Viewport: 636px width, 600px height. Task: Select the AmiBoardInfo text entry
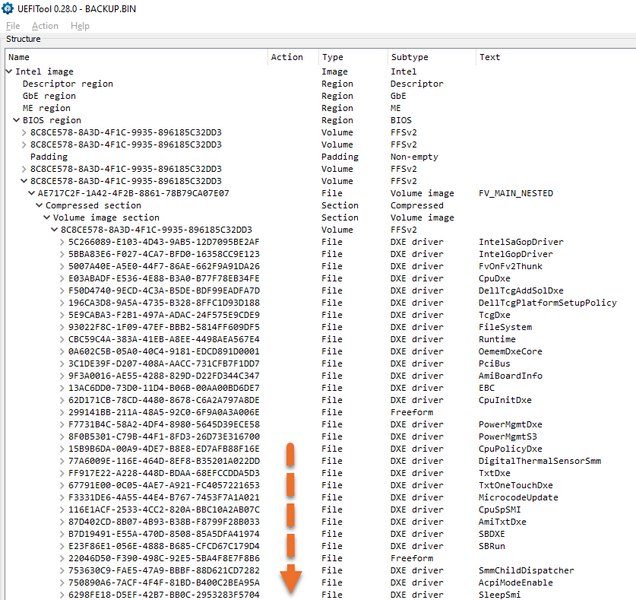click(x=510, y=376)
